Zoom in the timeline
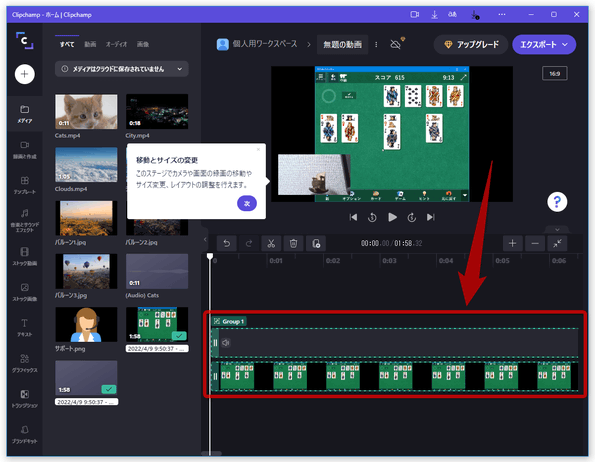This screenshot has height=462, width=595. point(512,244)
